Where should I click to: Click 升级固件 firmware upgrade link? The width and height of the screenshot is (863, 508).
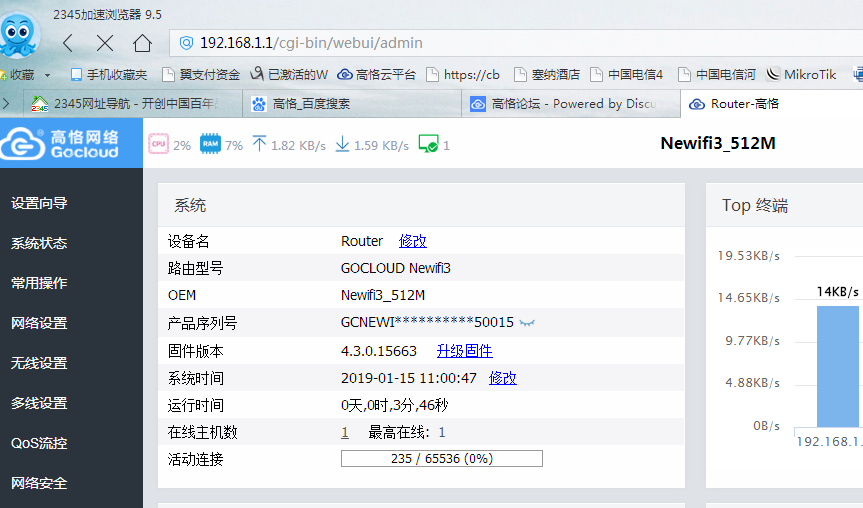[464, 351]
